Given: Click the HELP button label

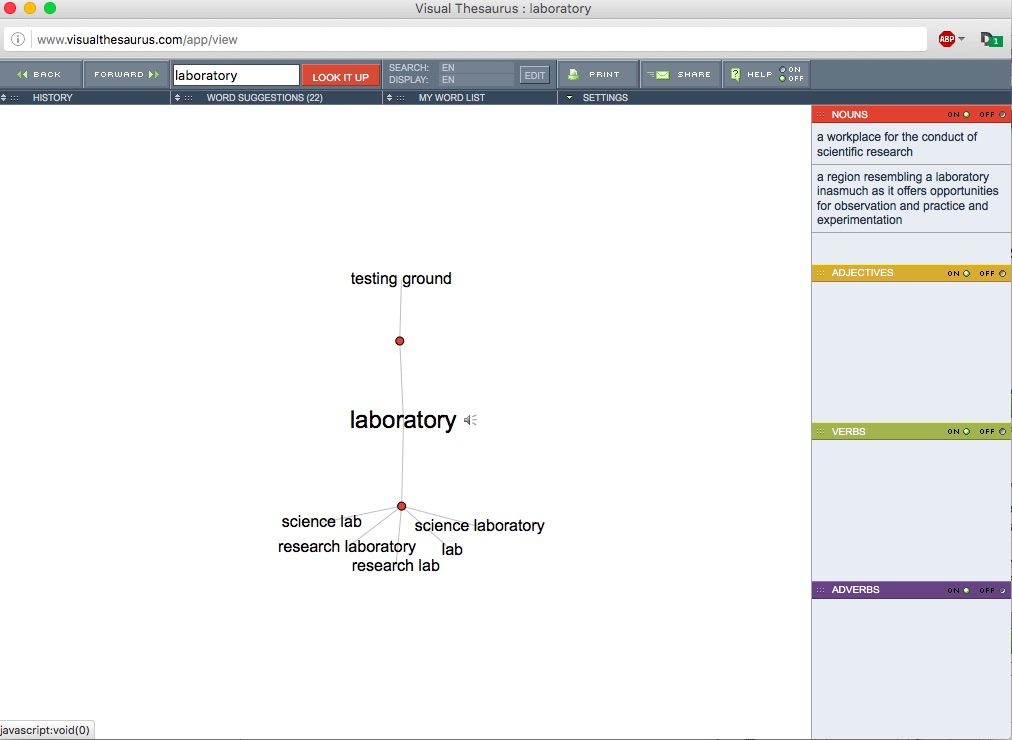Looking at the screenshot, I should coord(760,75).
